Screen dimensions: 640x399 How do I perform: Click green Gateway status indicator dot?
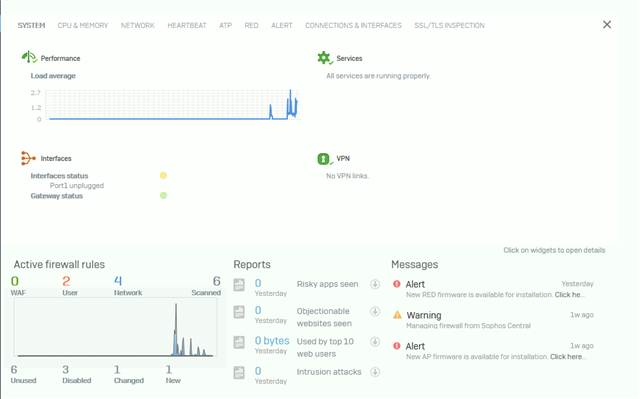point(163,195)
